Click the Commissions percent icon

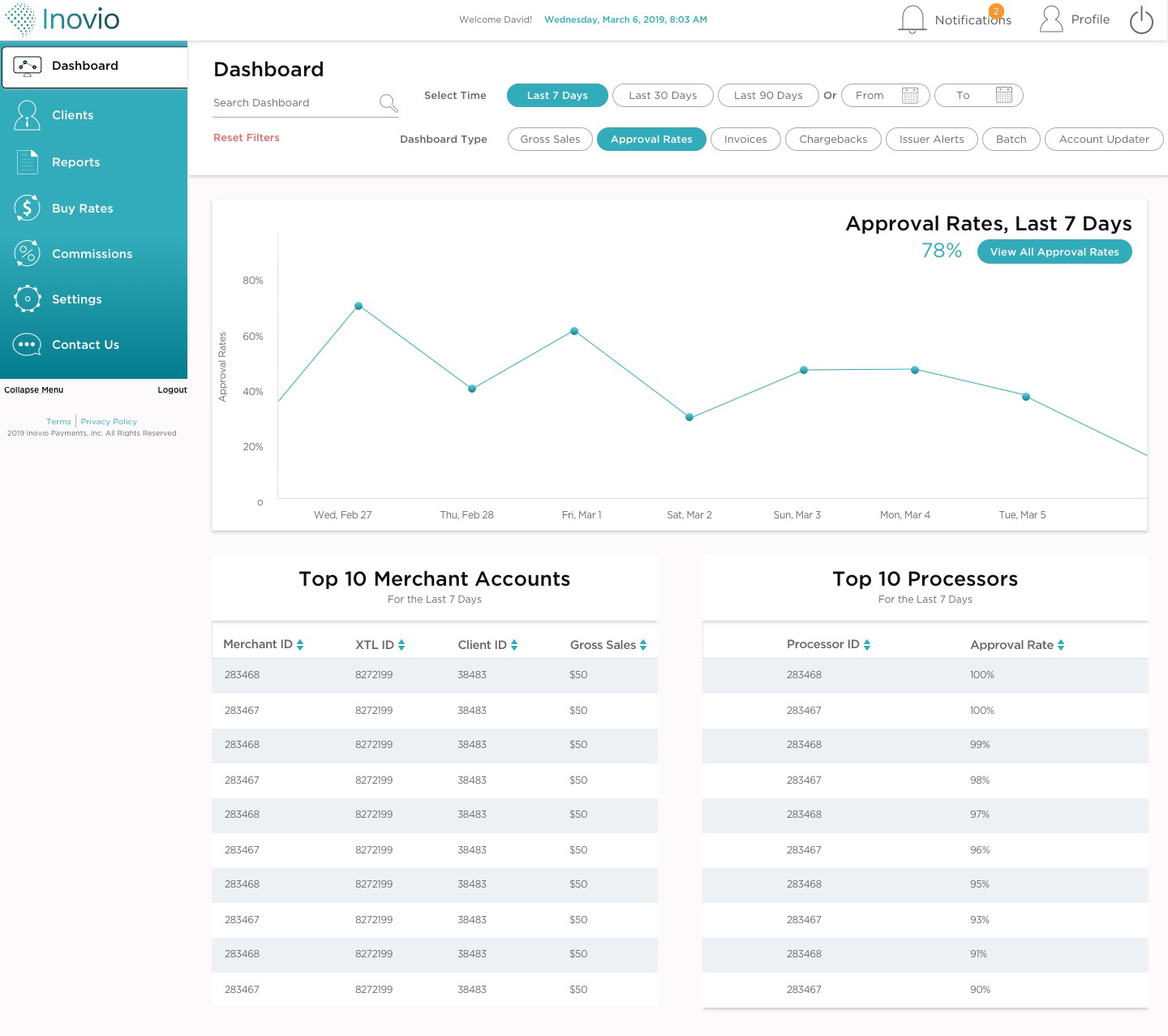pyautogui.click(x=27, y=254)
